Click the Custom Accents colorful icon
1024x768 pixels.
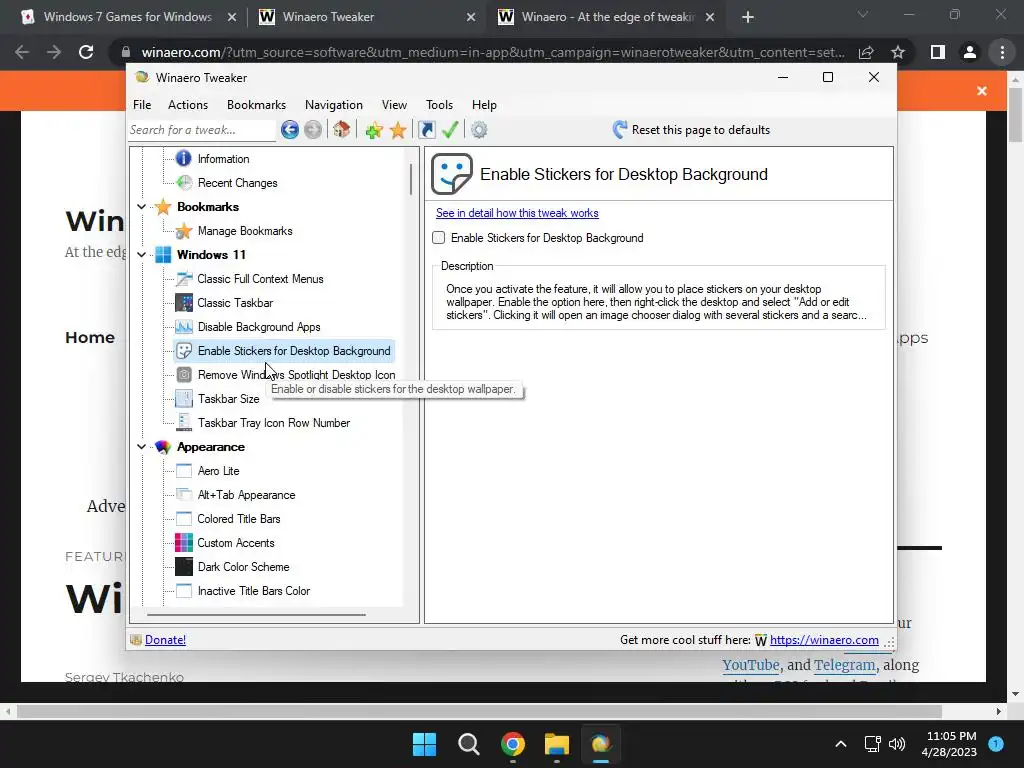point(184,543)
